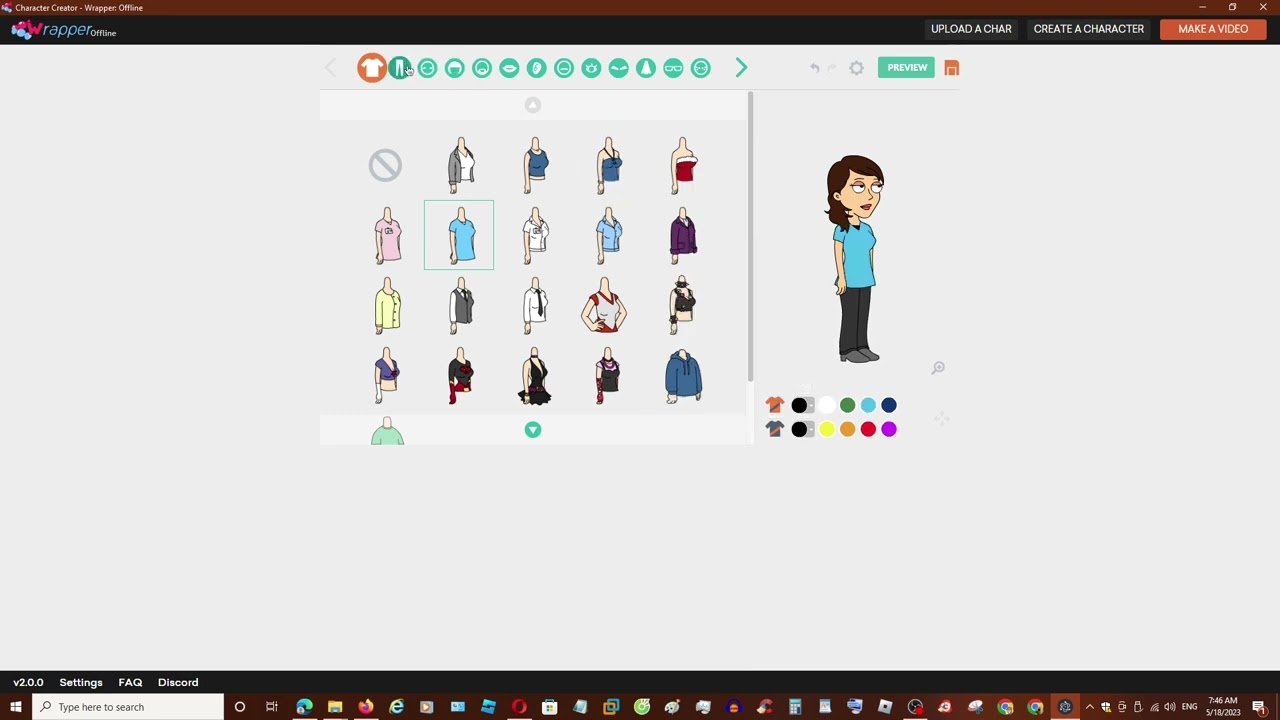The image size is (1280, 720).
Task: Pick the red color swatch
Action: click(868, 429)
